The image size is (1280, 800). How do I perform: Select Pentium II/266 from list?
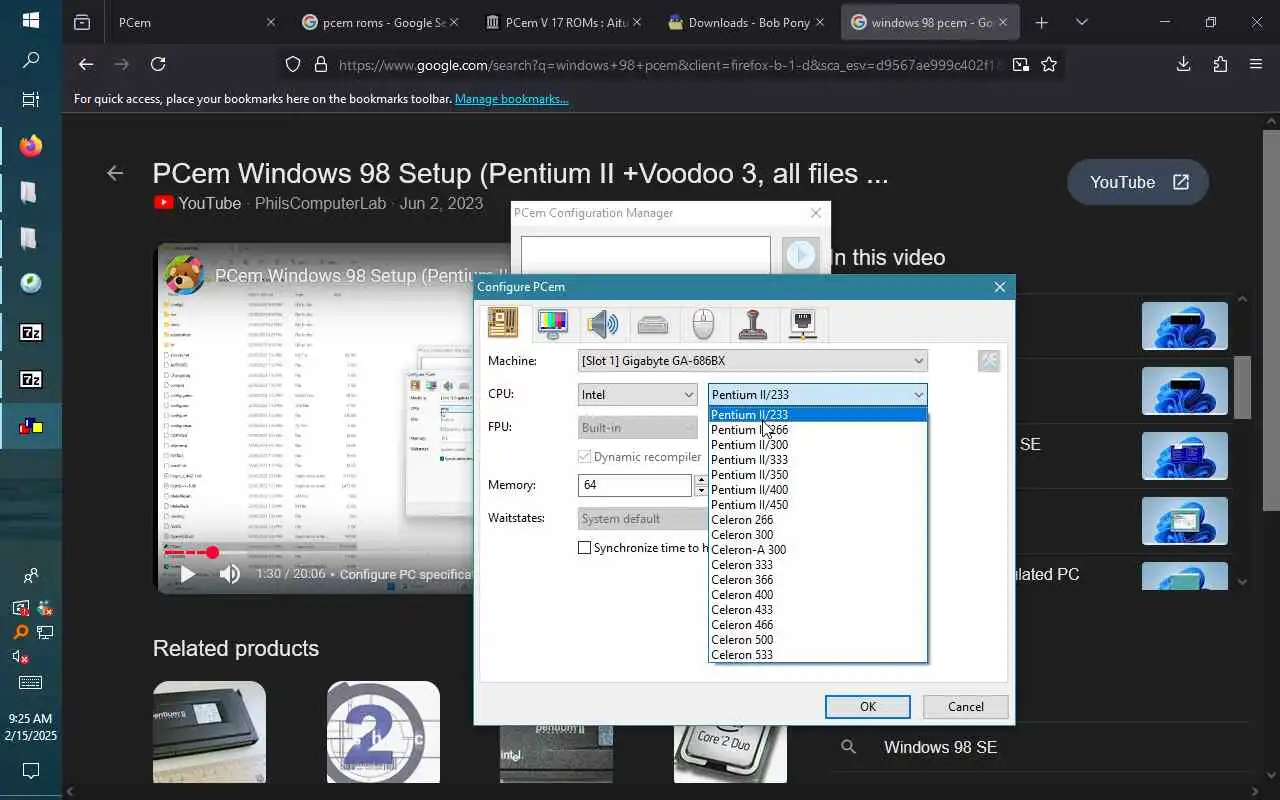pyautogui.click(x=818, y=430)
